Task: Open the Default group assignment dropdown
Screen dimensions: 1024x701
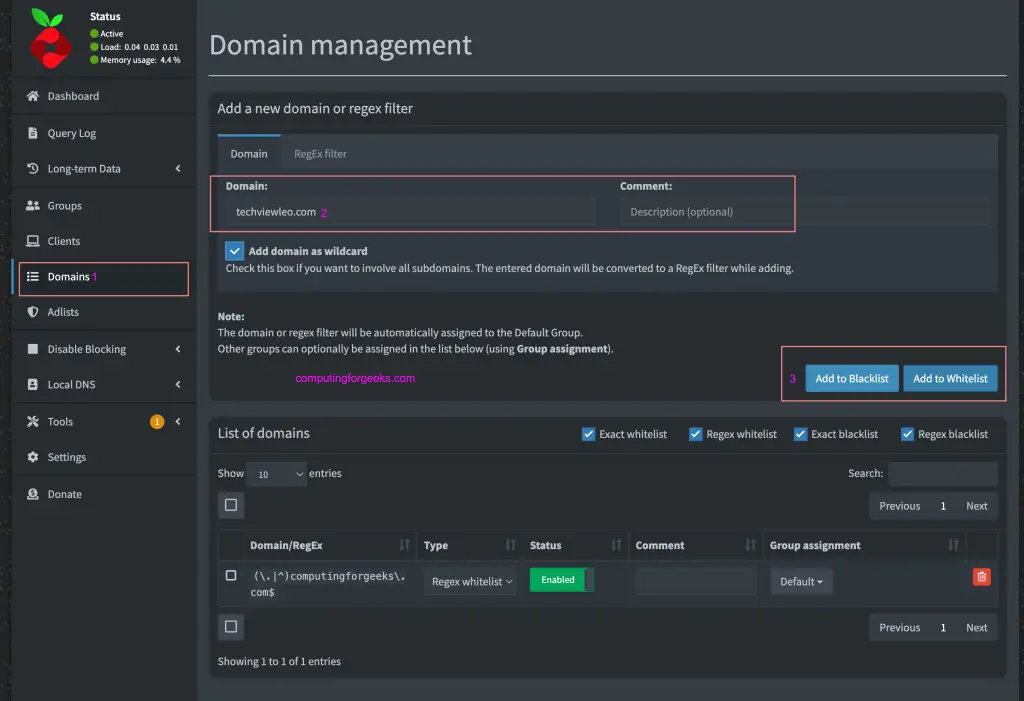Action: point(801,581)
